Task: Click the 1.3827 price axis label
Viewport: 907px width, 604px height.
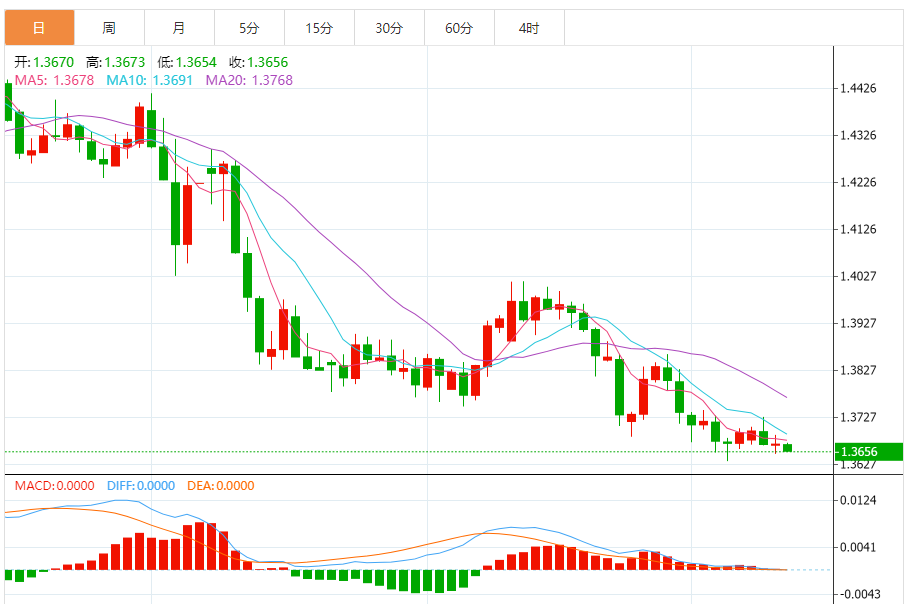Action: [858, 370]
